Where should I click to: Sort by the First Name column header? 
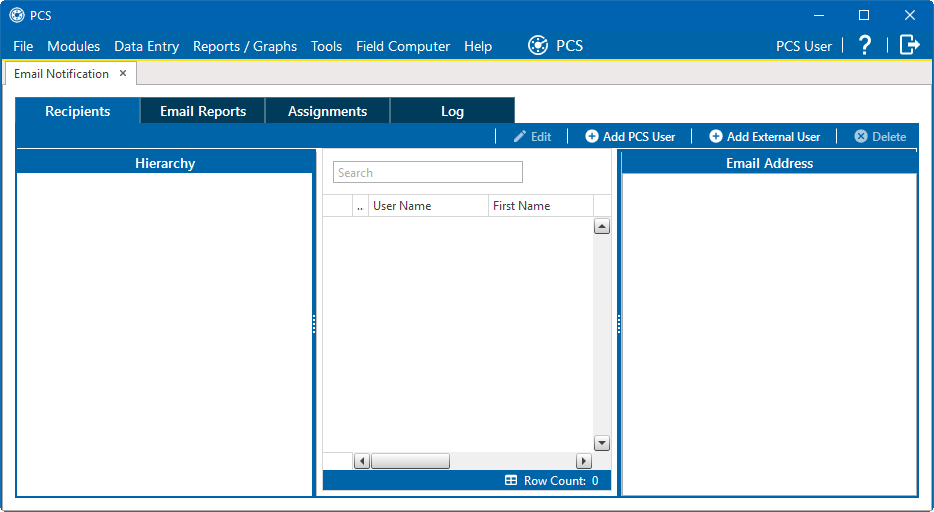540,206
